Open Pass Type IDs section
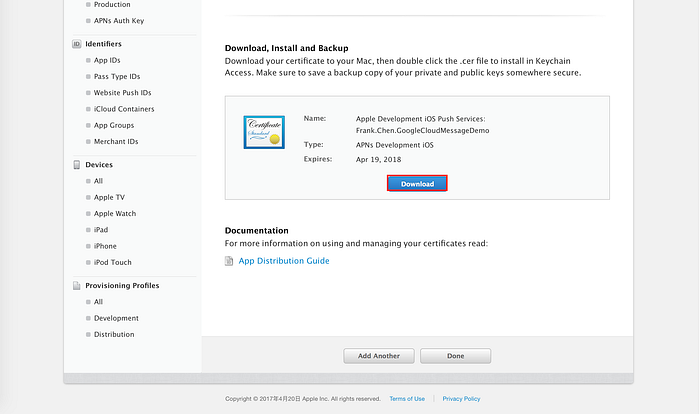This screenshot has height=414, width=700. click(x=117, y=76)
